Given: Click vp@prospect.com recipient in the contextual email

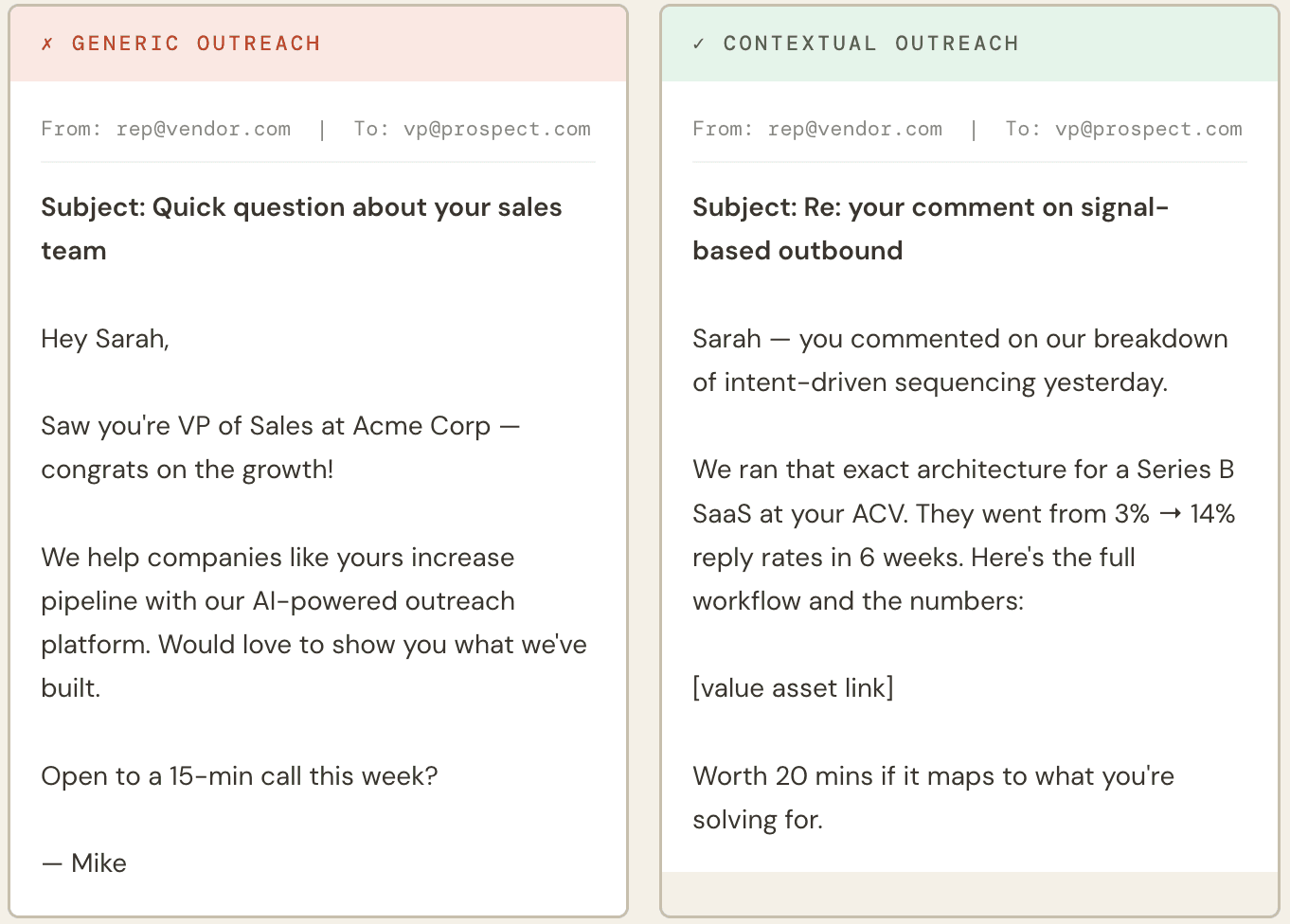Looking at the screenshot, I should point(1148,129).
